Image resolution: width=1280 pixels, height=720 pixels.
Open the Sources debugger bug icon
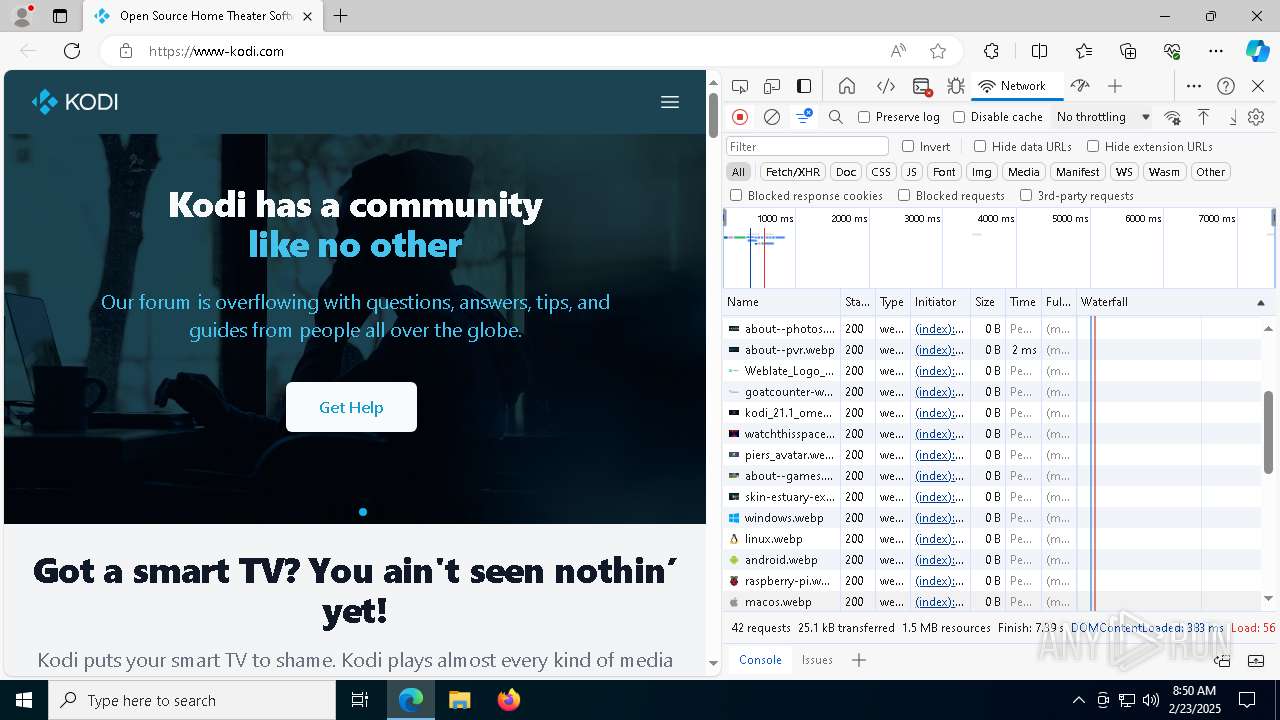click(x=956, y=86)
